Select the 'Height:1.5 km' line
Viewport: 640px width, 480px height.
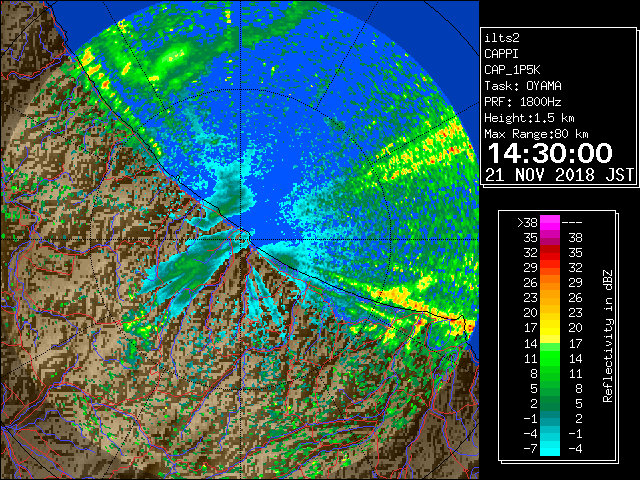pyautogui.click(x=529, y=118)
